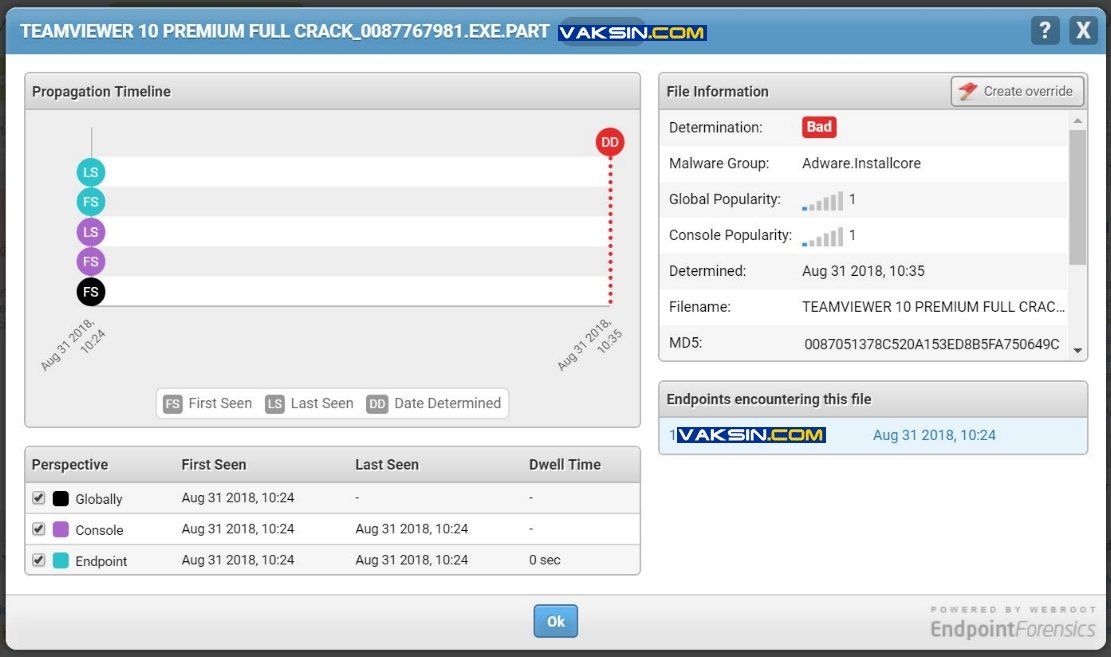Click the red Bad determination badge
Image resolution: width=1111 pixels, height=657 pixels.
pos(819,127)
